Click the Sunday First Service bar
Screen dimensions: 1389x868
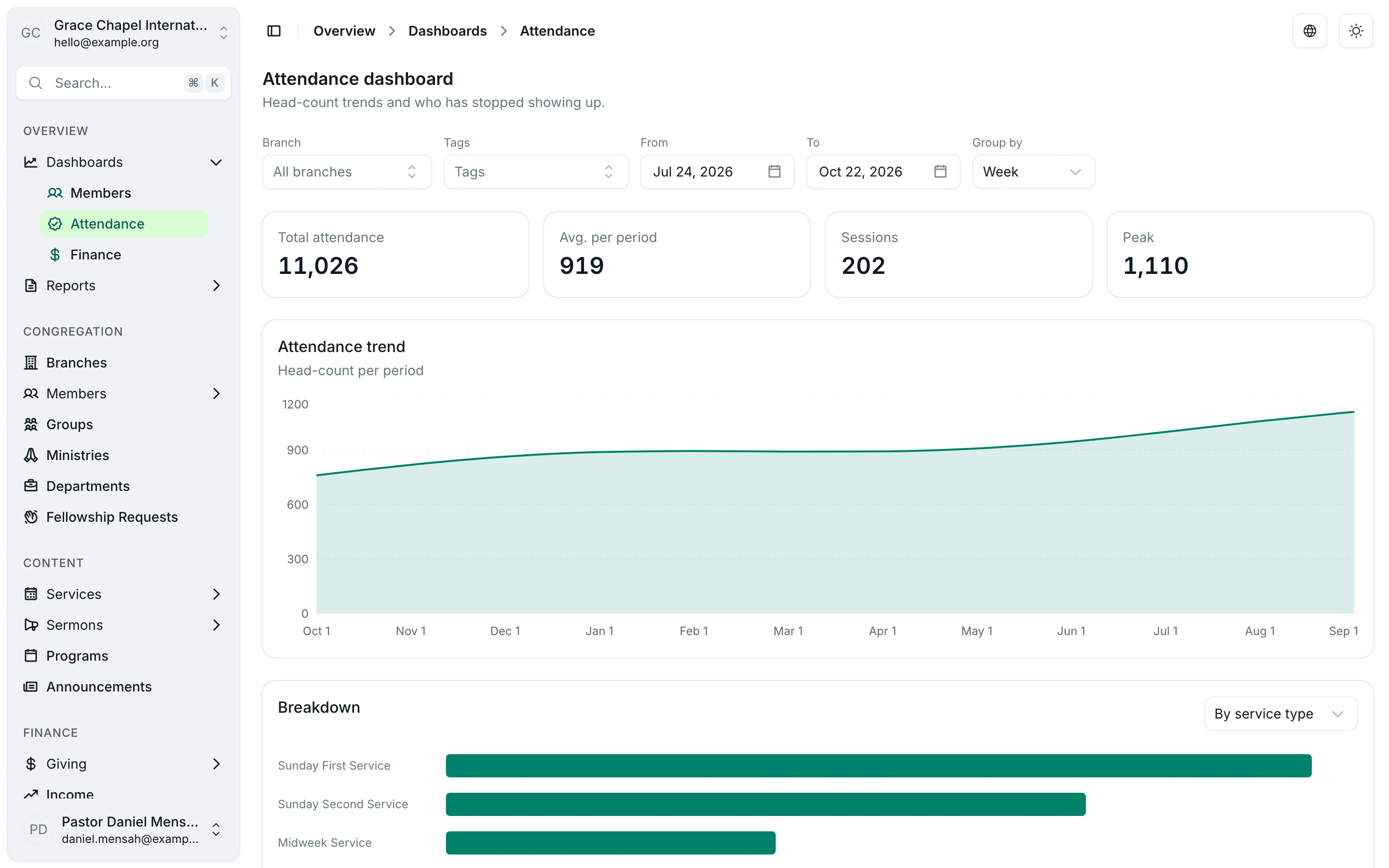tap(878, 766)
